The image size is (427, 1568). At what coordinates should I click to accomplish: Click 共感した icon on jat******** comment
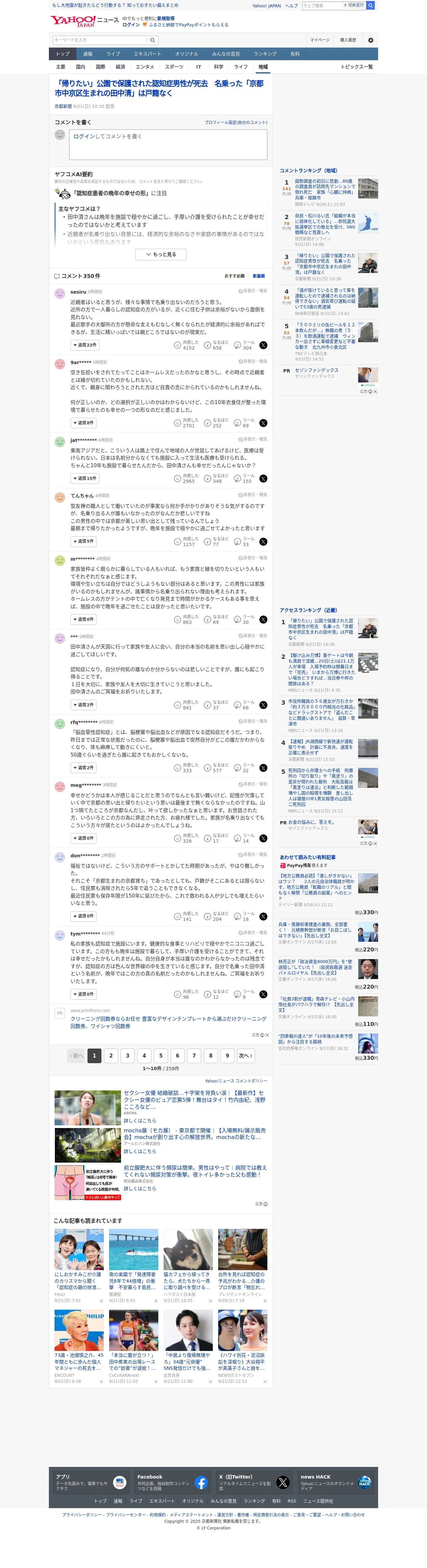click(x=178, y=479)
